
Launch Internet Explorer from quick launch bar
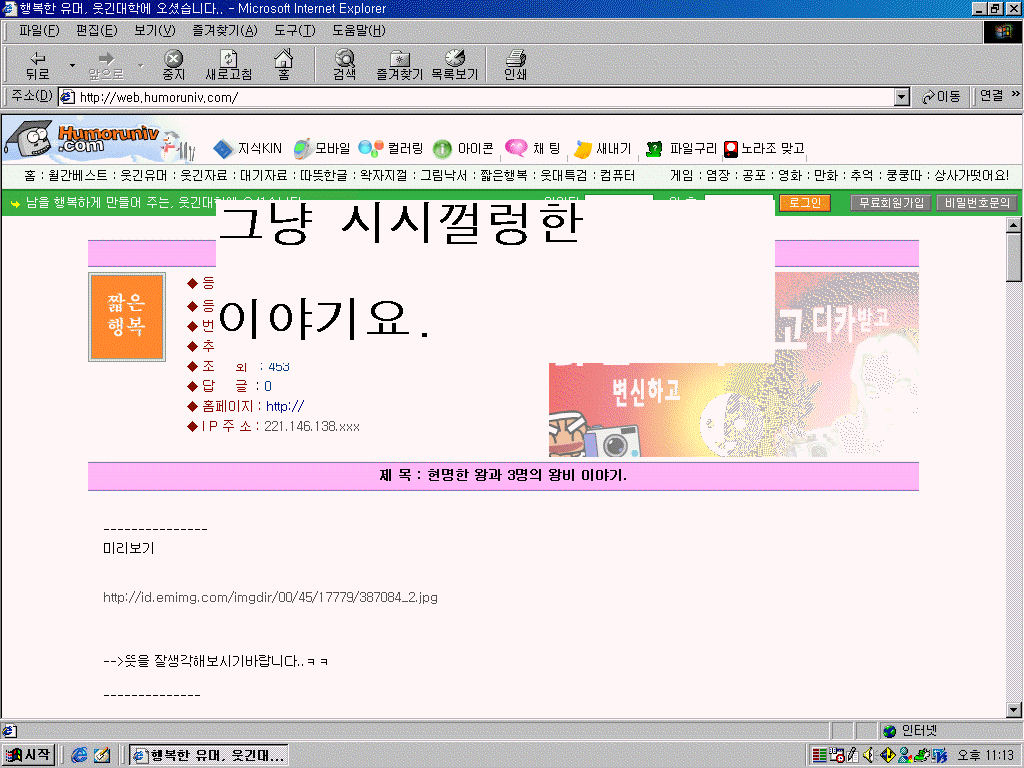79,755
